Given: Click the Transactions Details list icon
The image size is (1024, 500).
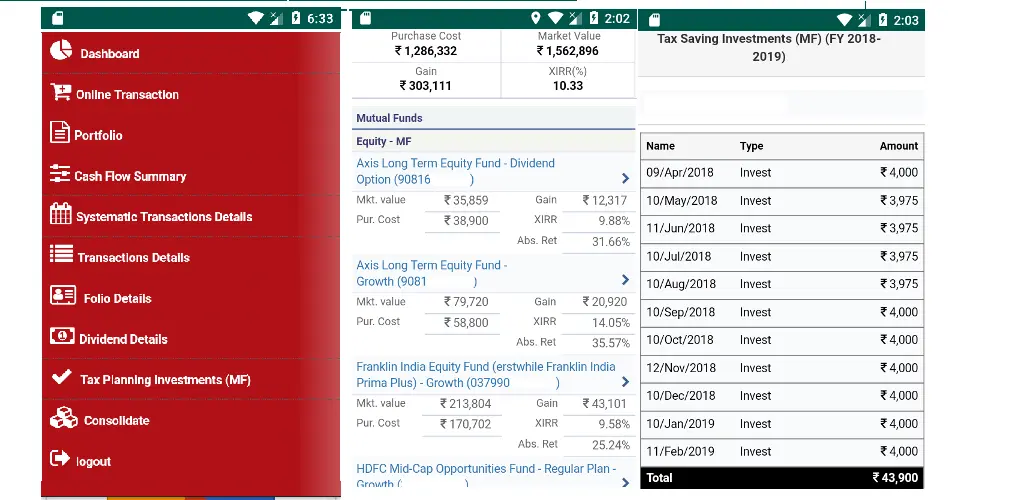Looking at the screenshot, I should pos(61,254).
